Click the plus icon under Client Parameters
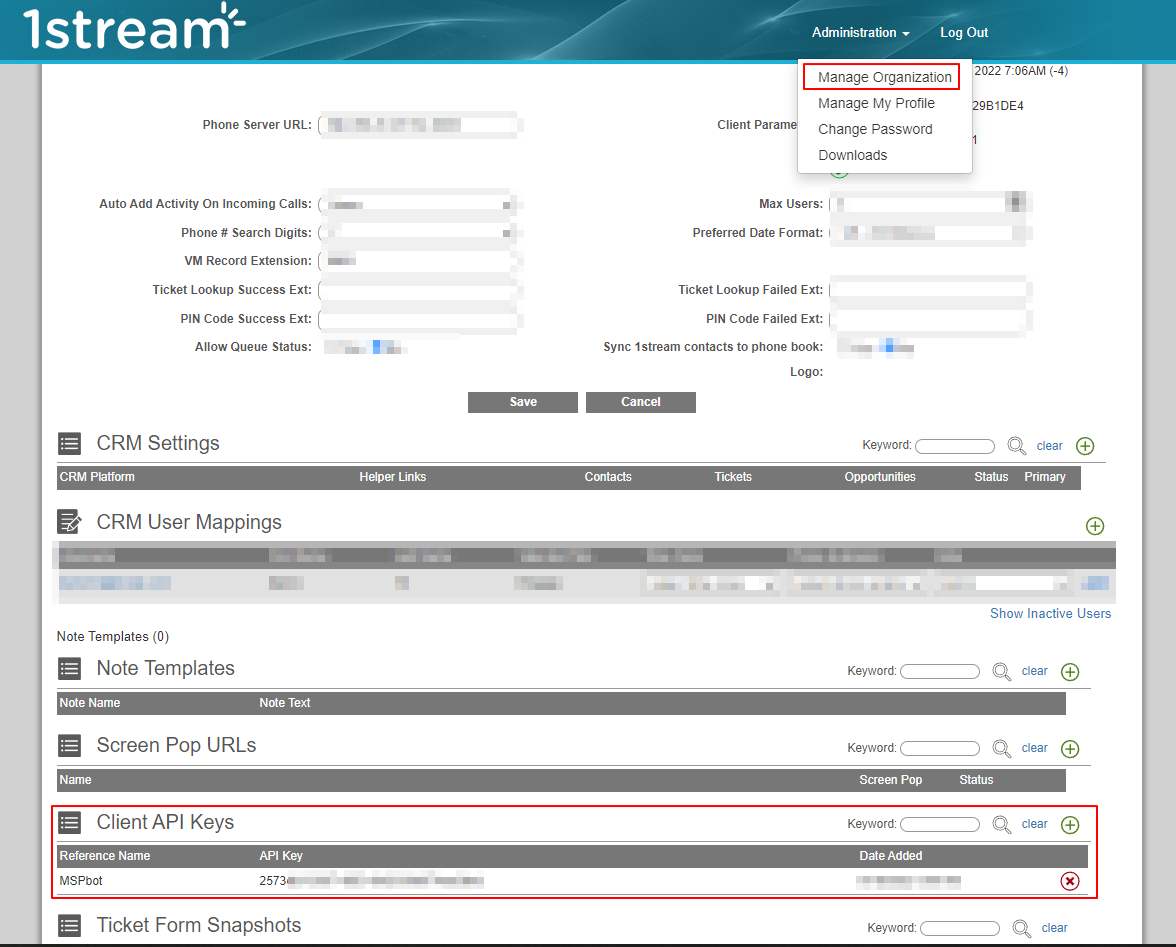This screenshot has width=1176, height=947. click(838, 169)
